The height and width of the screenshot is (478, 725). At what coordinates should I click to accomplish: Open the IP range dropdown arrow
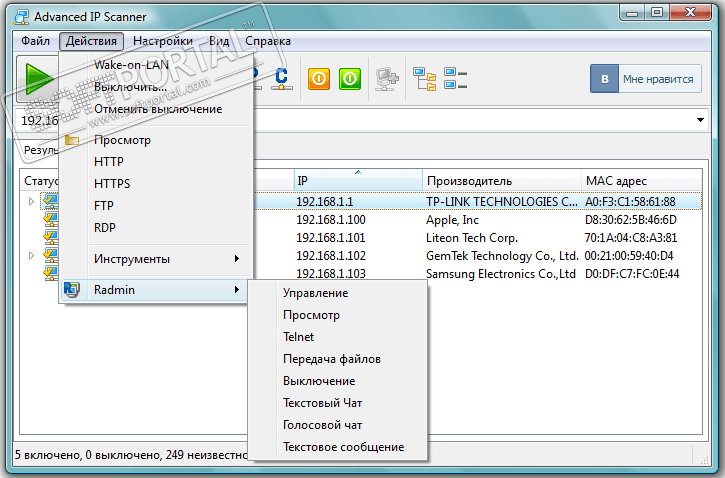pyautogui.click(x=700, y=120)
